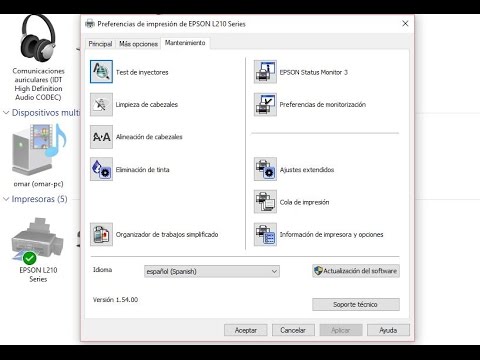Click the Idioma label
The height and width of the screenshot is (360, 480).
point(102,270)
